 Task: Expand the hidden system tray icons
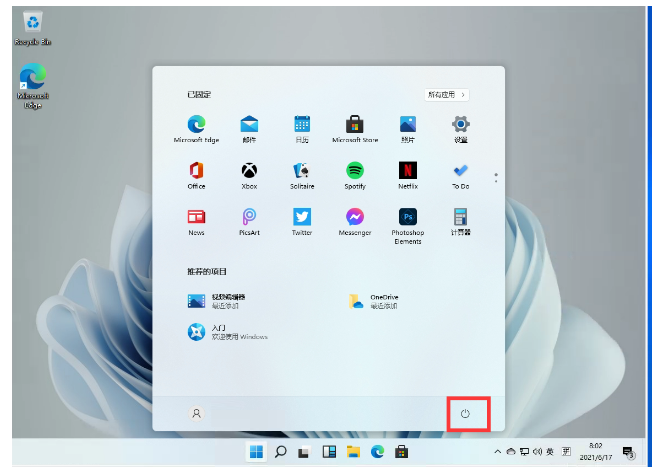click(x=498, y=452)
